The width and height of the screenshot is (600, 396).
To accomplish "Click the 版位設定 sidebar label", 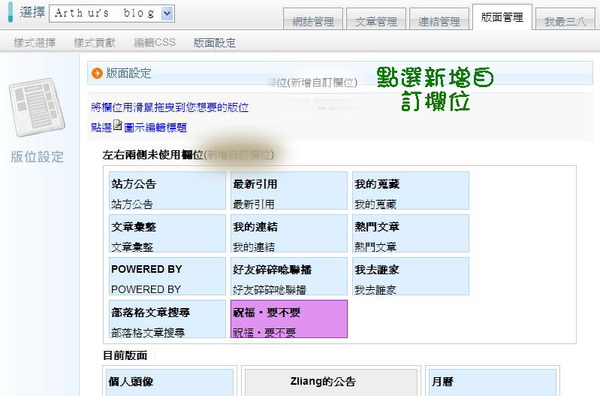I will 37,157.
